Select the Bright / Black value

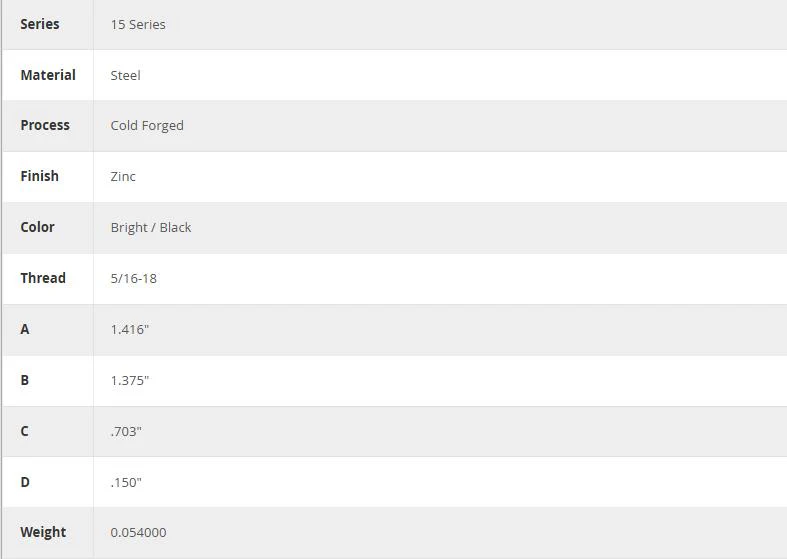[x=151, y=228]
